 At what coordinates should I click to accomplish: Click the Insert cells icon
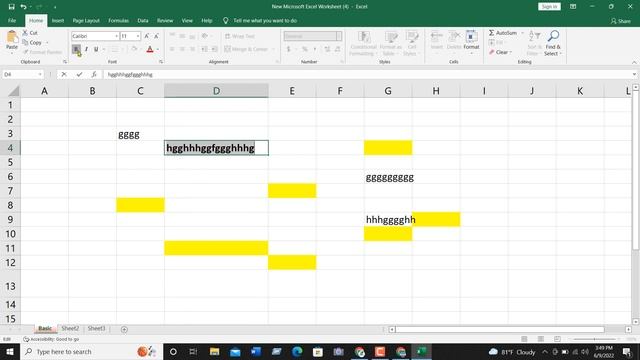(x=436, y=40)
